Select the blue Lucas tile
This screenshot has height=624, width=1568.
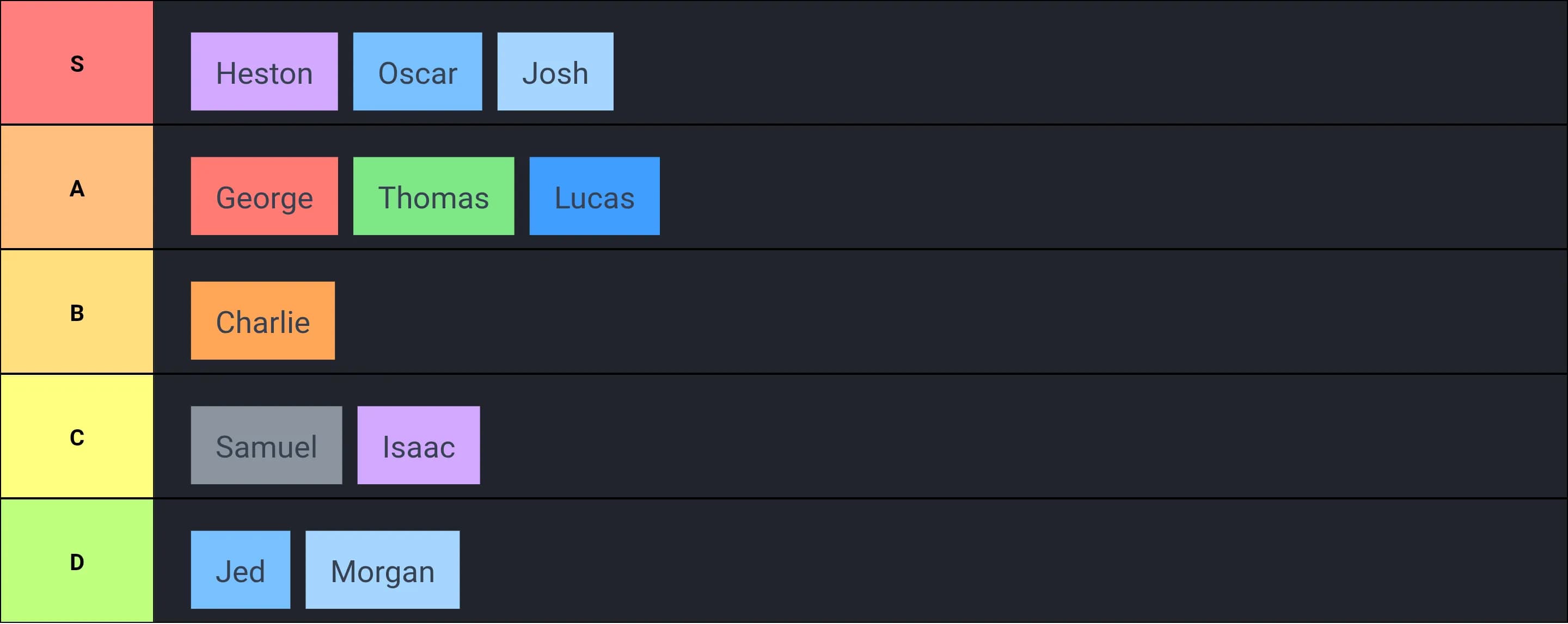pyautogui.click(x=594, y=196)
